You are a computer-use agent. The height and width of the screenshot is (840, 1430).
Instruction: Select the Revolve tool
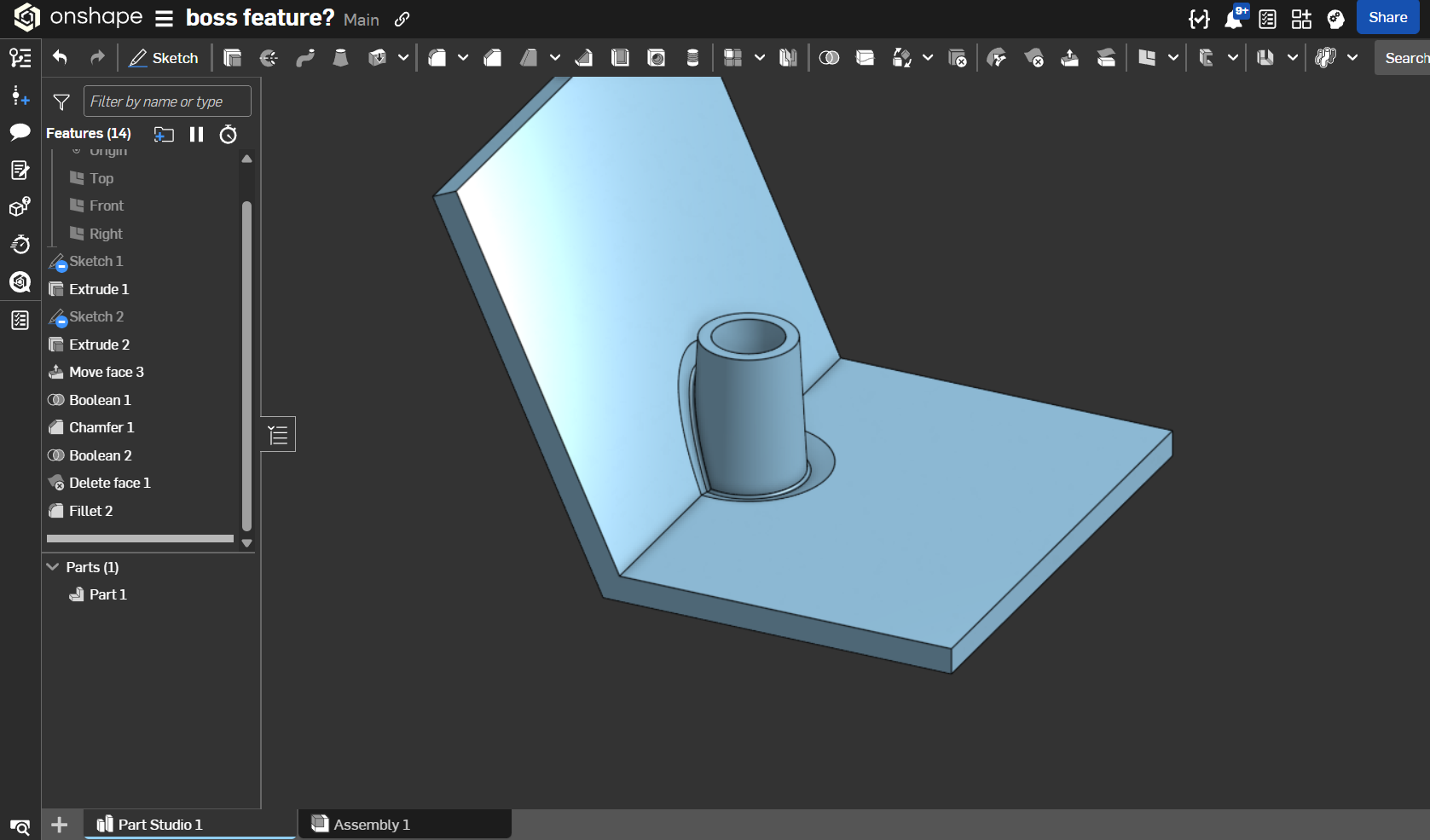[x=269, y=58]
